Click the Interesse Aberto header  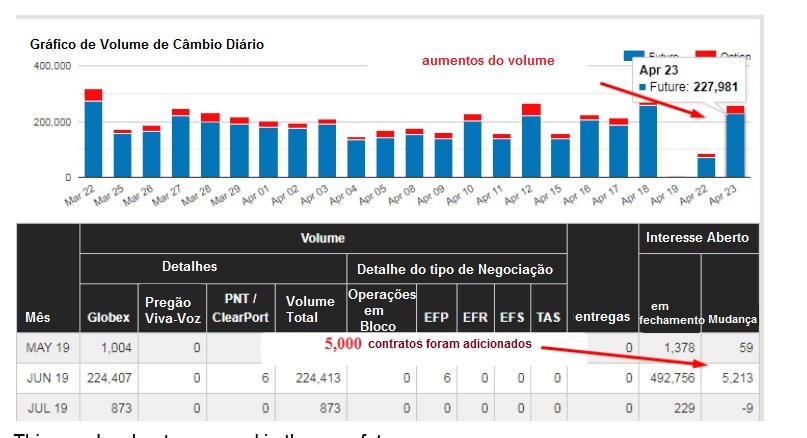(698, 238)
